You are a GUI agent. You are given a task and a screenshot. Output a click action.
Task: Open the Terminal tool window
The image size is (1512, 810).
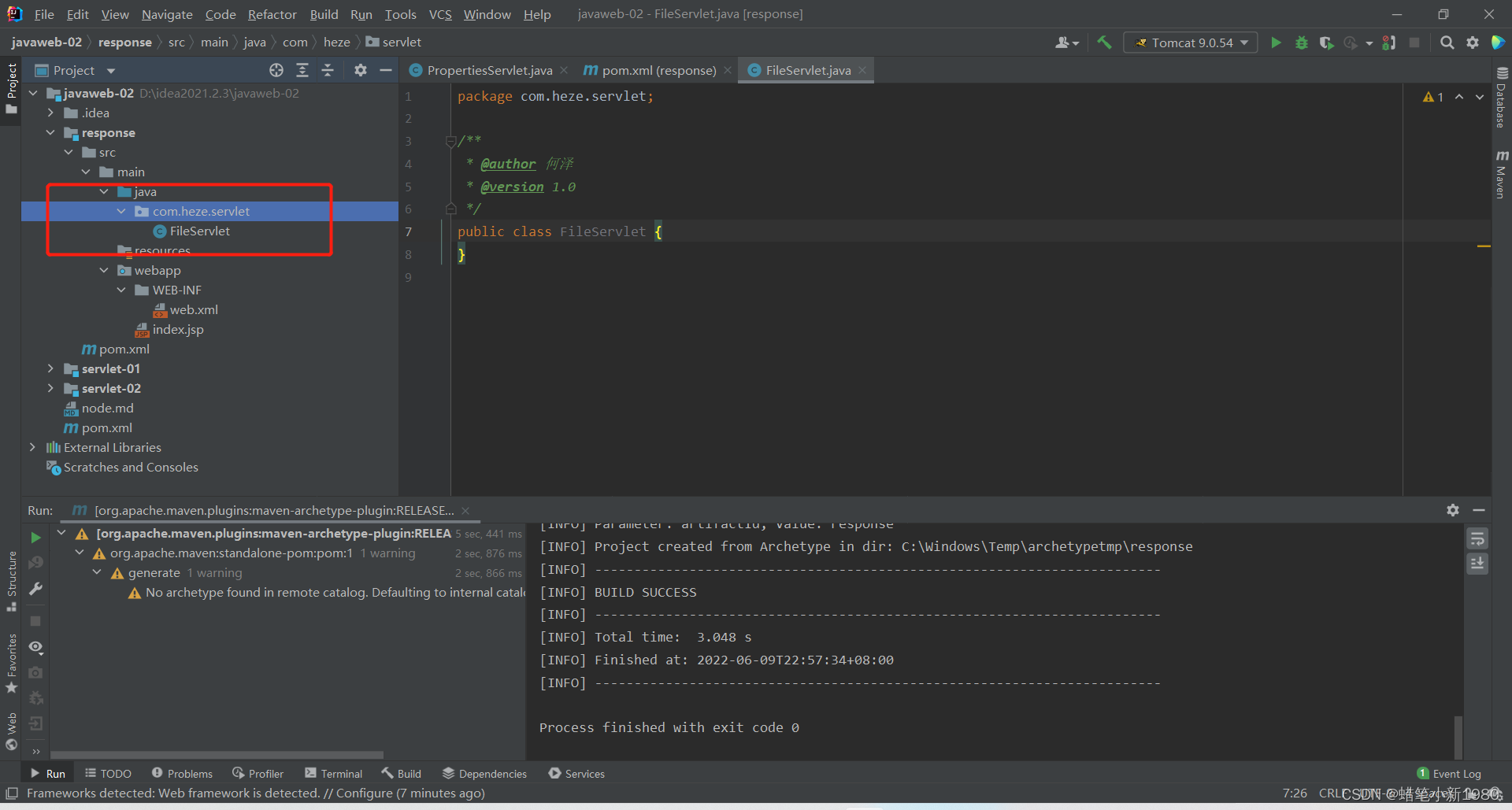point(333,774)
